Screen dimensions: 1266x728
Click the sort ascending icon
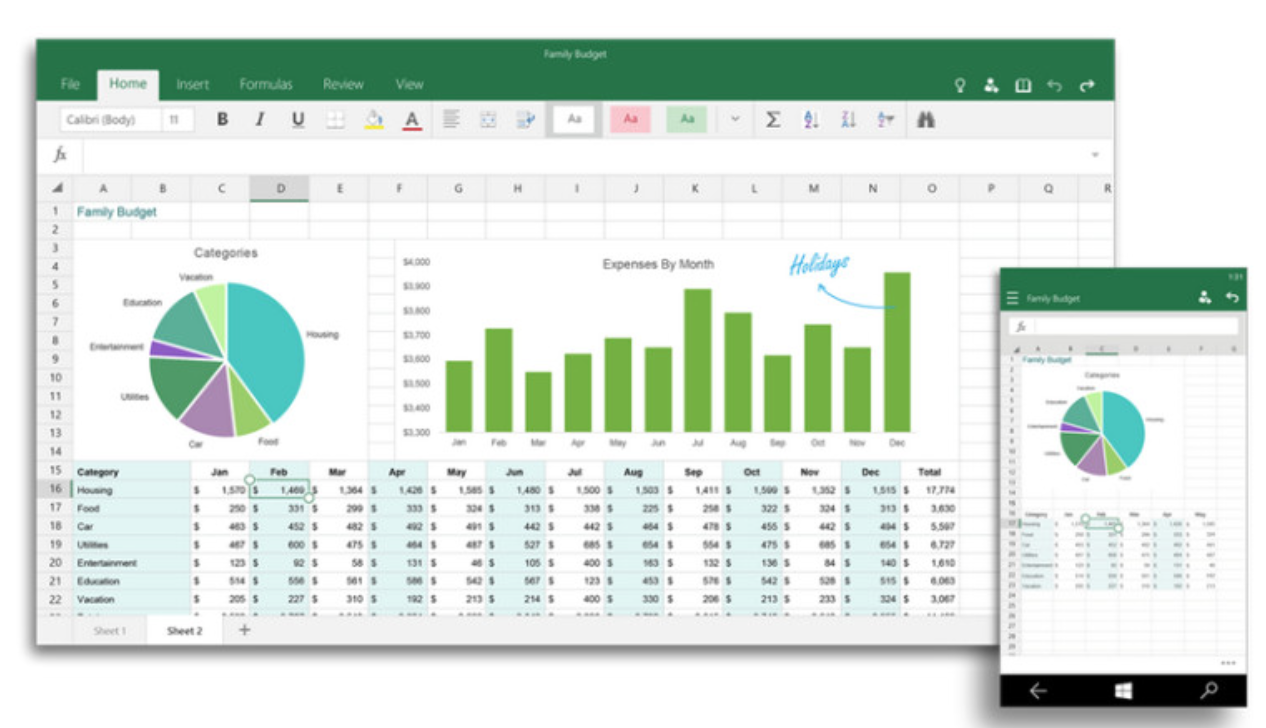click(811, 120)
